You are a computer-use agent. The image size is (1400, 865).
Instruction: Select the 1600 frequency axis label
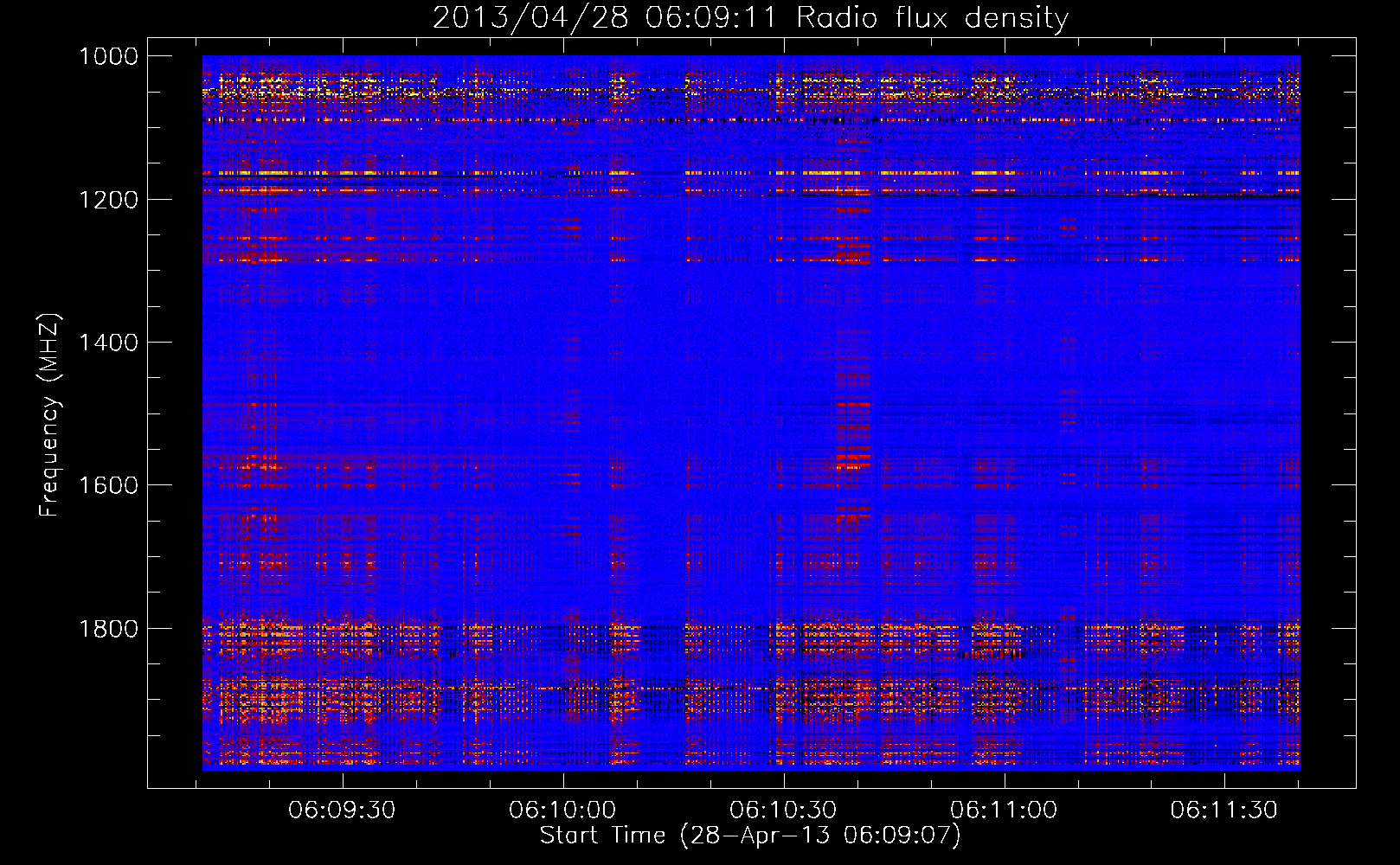(x=108, y=485)
